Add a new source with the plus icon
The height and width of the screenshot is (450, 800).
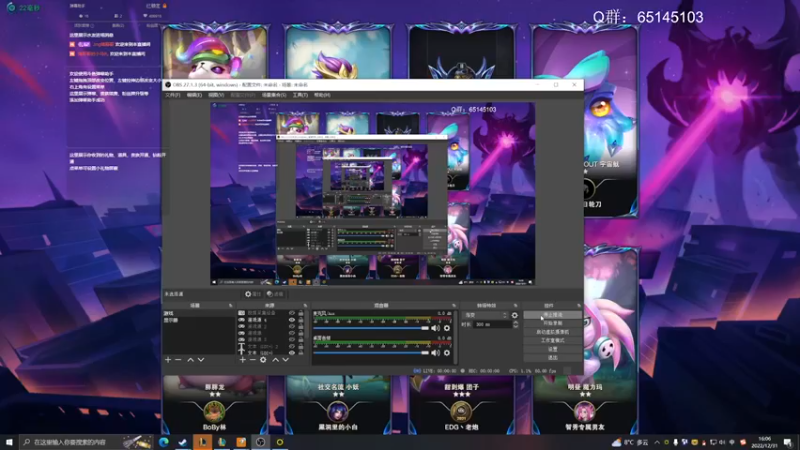coord(242,360)
